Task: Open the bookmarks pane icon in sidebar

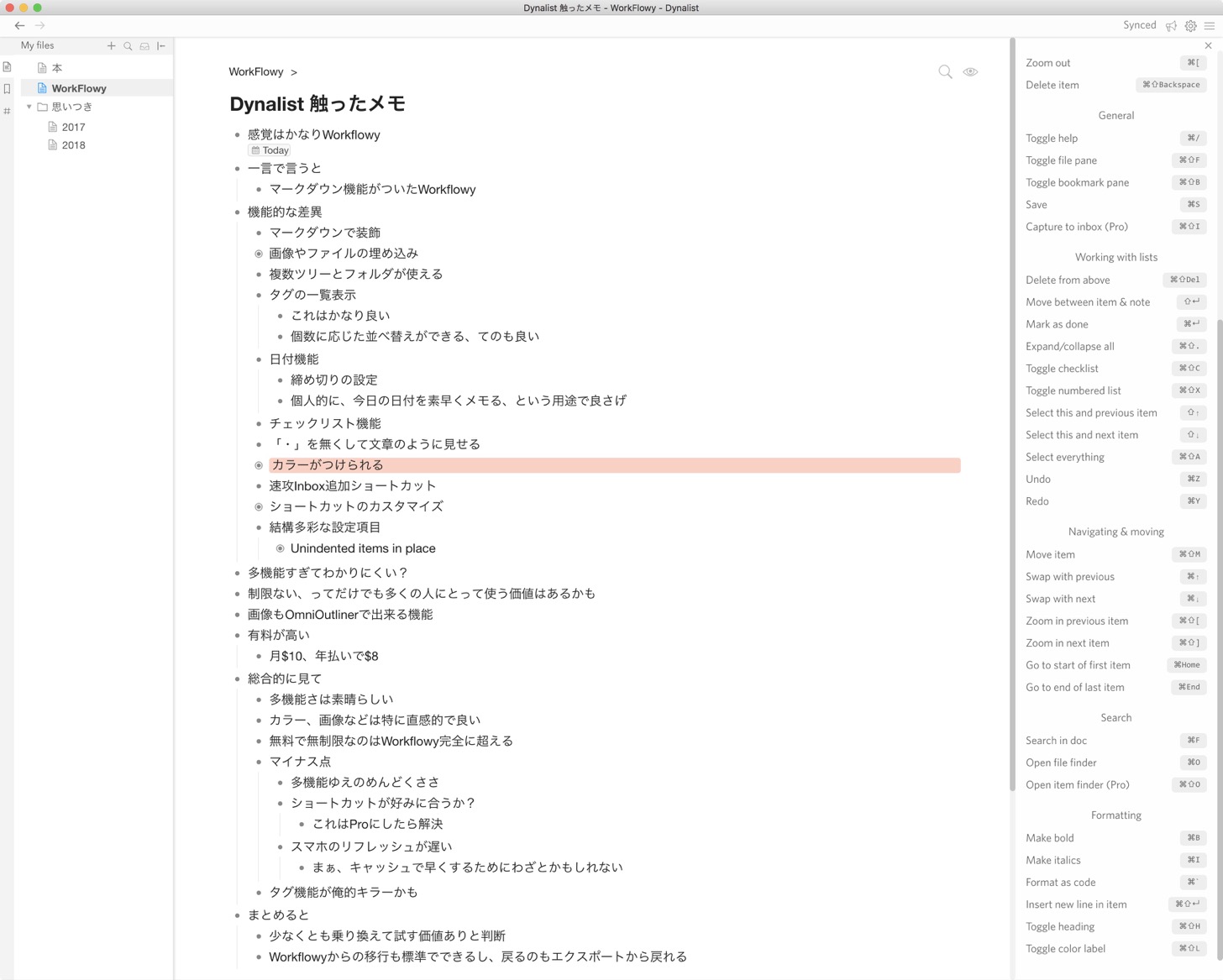Action: (x=8, y=89)
